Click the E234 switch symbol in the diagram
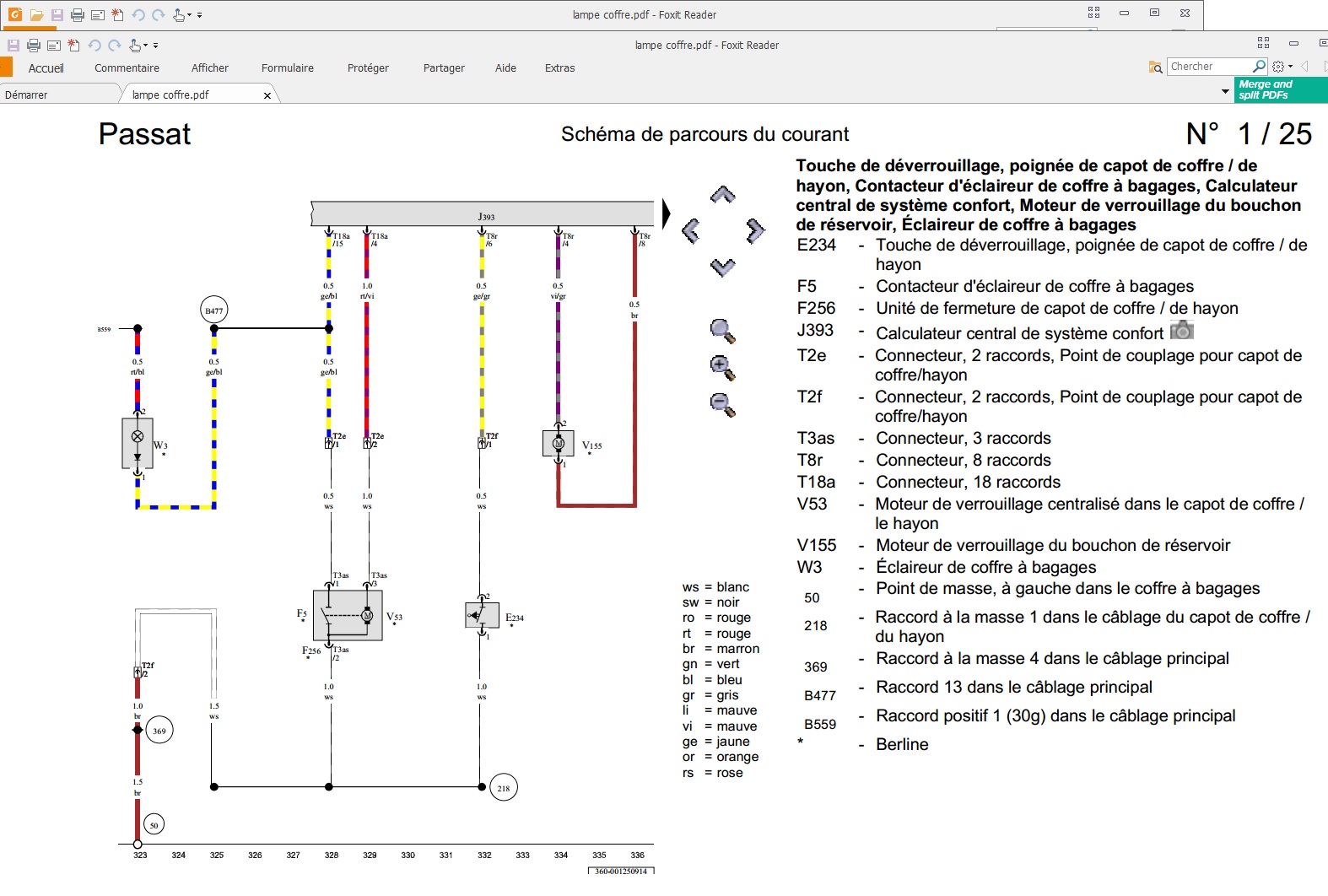 483,615
